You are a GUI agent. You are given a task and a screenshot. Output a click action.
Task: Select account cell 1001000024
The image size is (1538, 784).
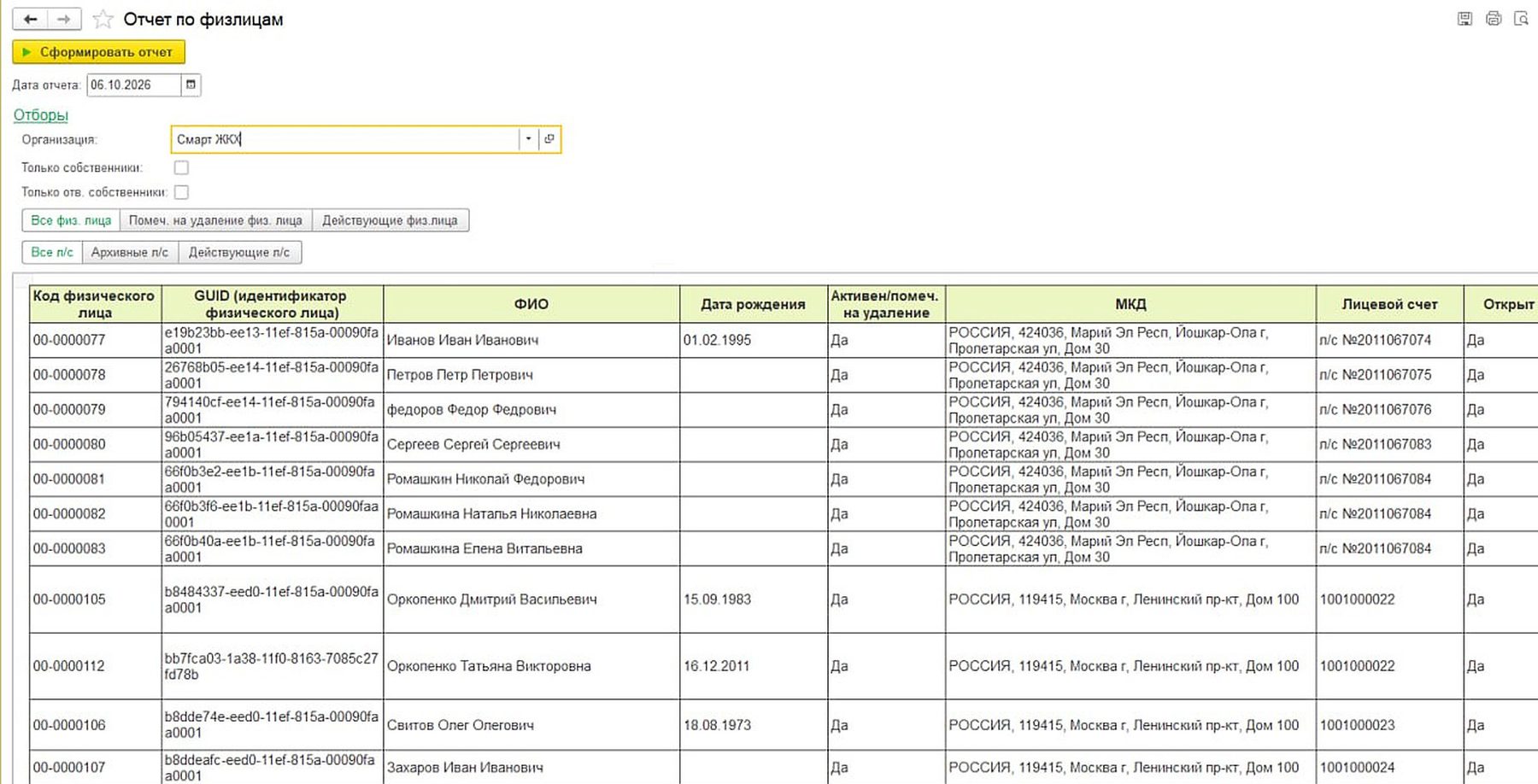(x=1389, y=767)
